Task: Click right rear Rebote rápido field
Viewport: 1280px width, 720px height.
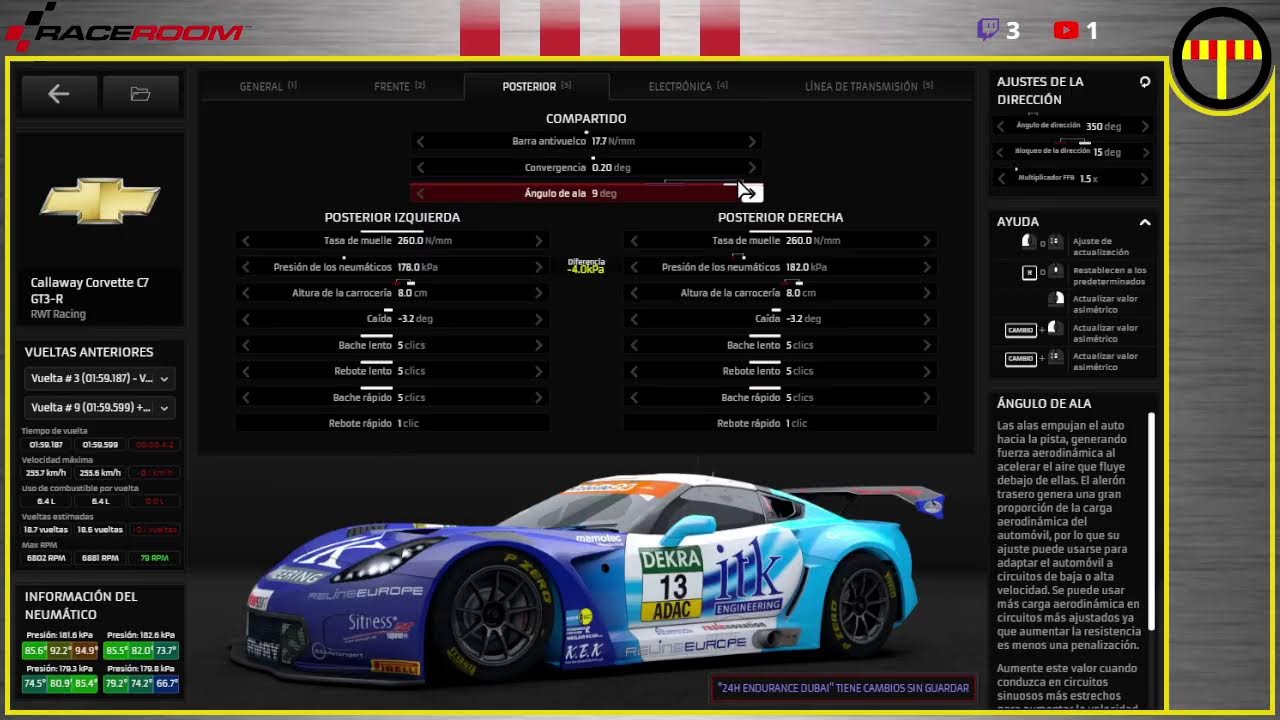Action: [x=780, y=423]
